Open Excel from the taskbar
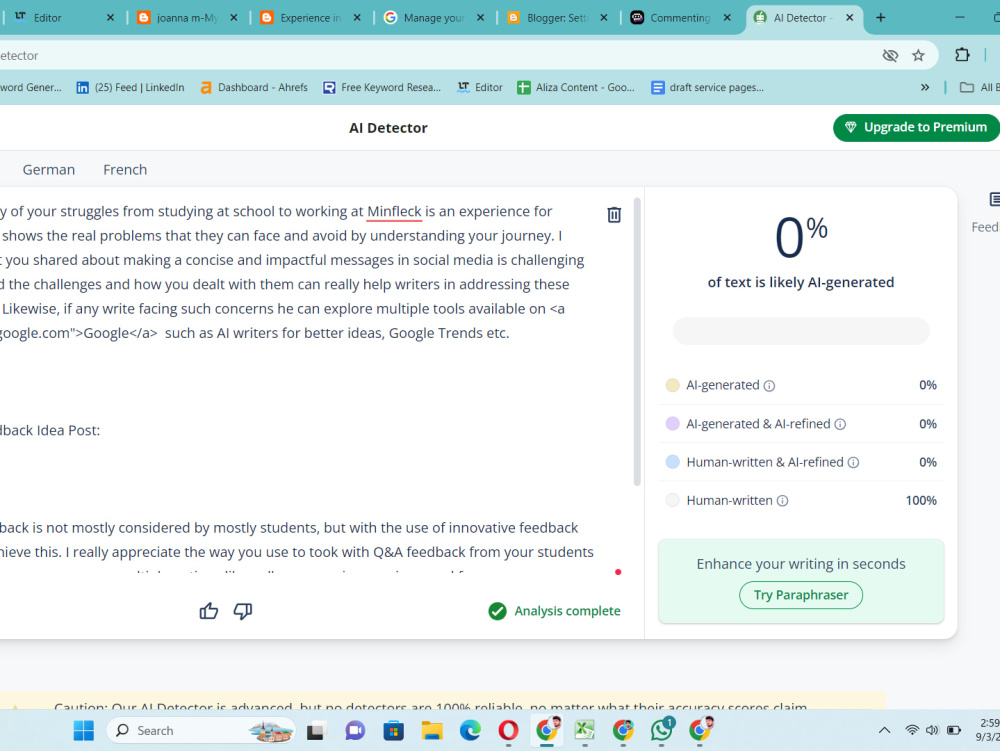 point(585,731)
